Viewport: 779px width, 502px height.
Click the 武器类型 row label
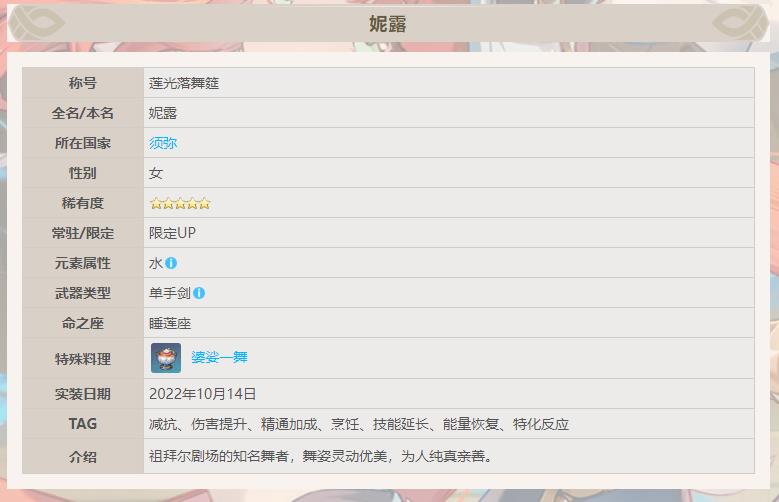(x=82, y=293)
